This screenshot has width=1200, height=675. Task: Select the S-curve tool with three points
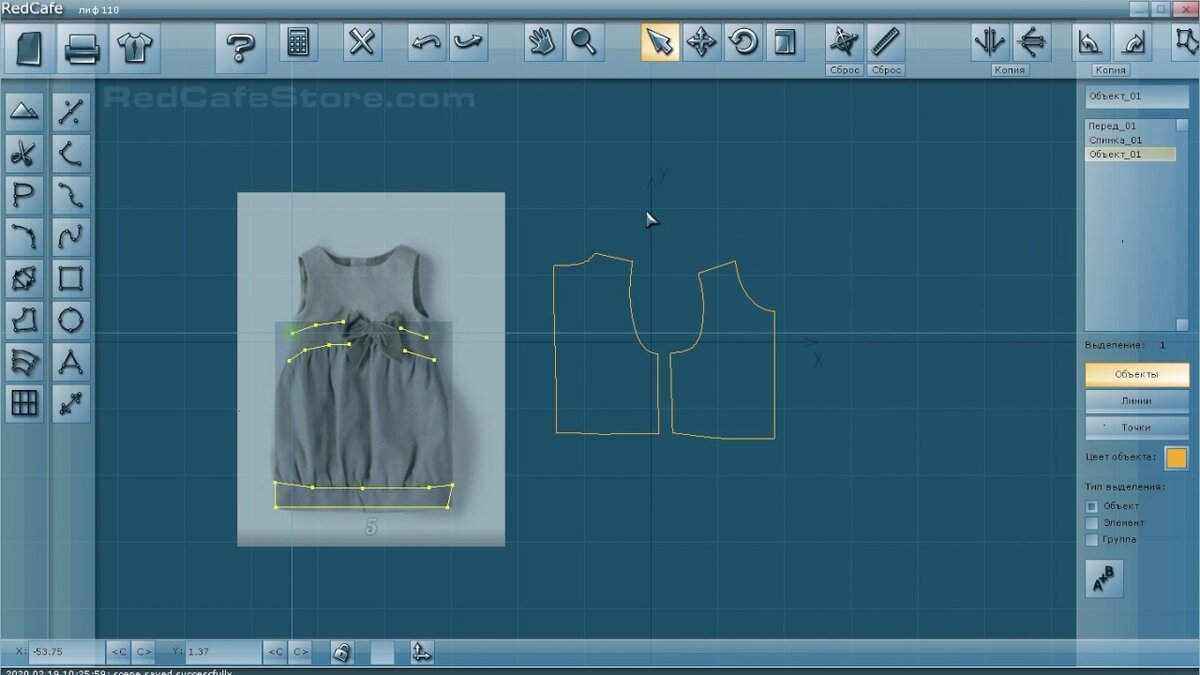(71, 195)
